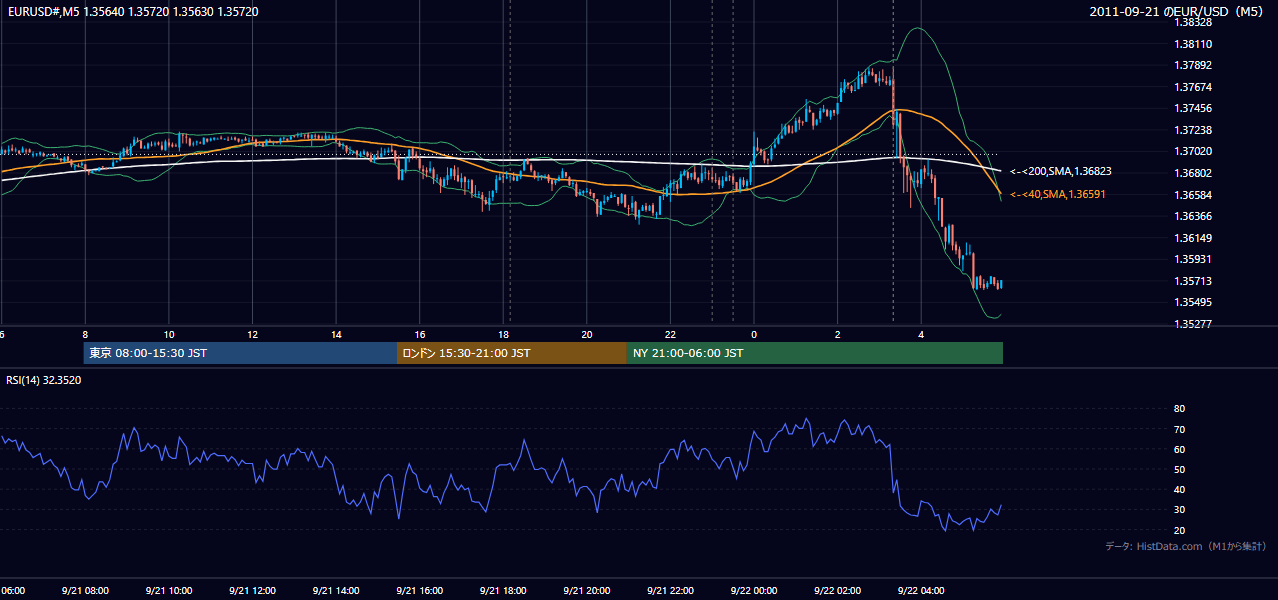
Task: Click bottom time label 9/21 18:00
Action: pos(504,591)
